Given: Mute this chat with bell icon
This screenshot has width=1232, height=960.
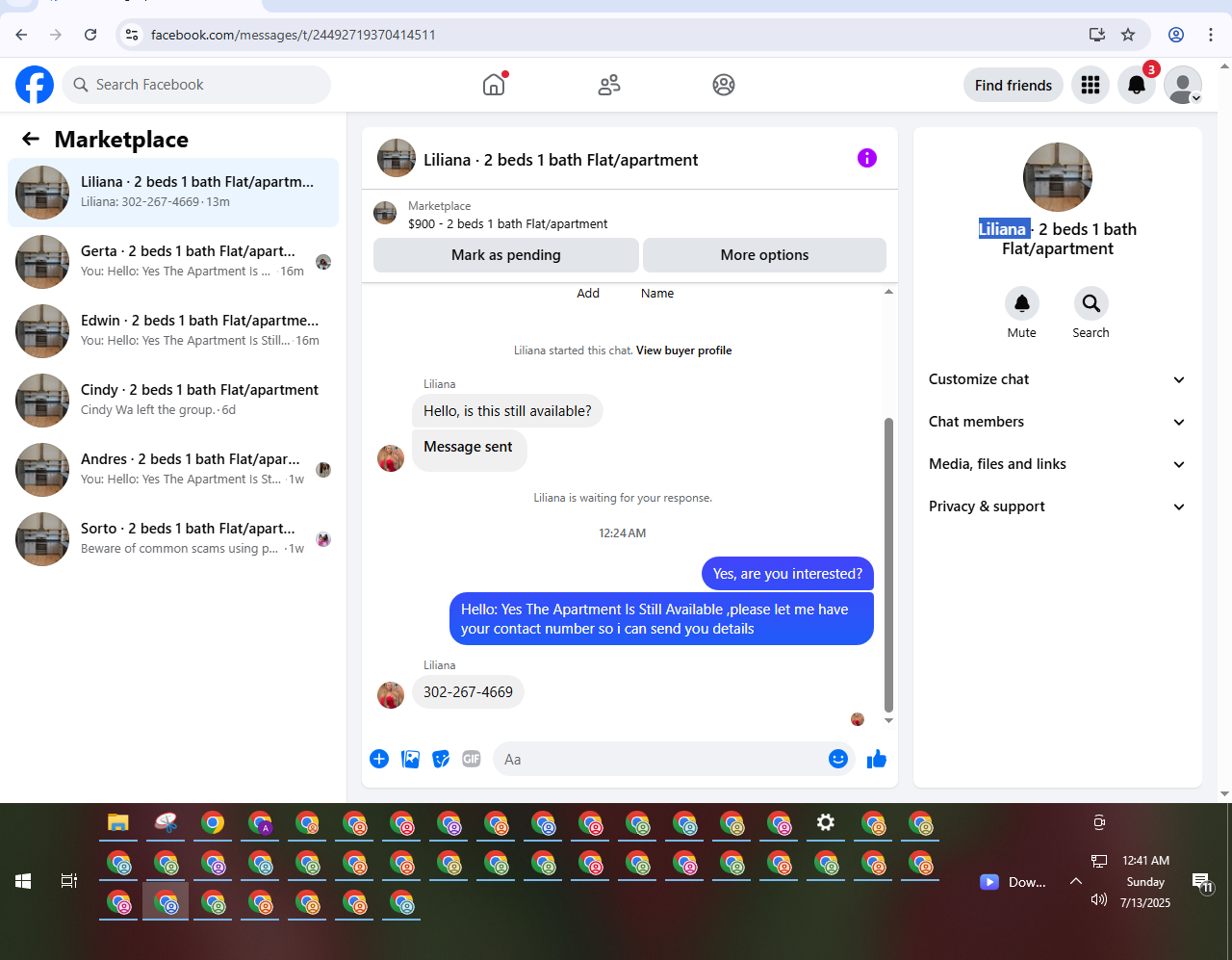Looking at the screenshot, I should pyautogui.click(x=1022, y=303).
